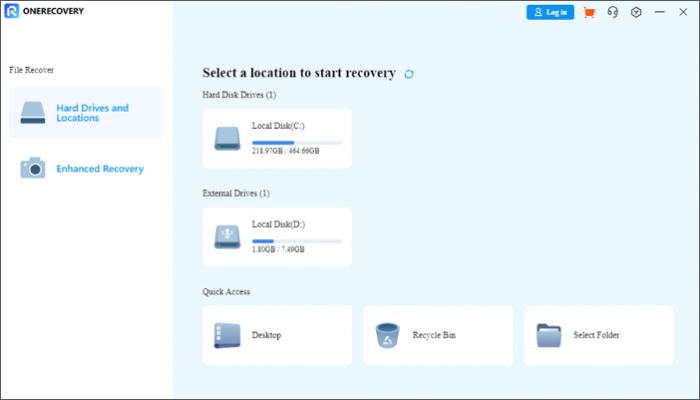Click the External Drives (1) heading
The width and height of the screenshot is (700, 400).
[x=236, y=193]
